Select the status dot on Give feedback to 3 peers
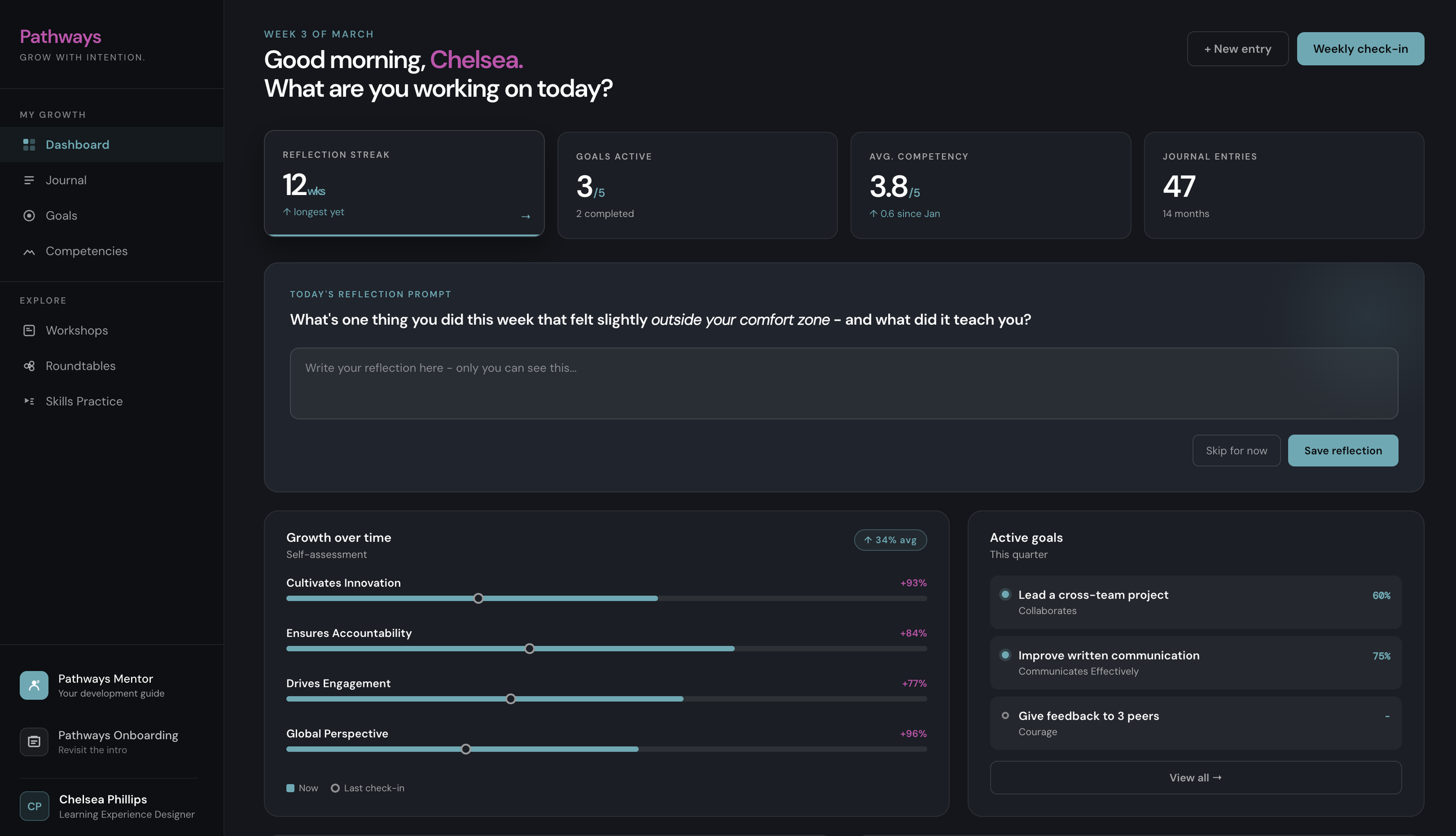The image size is (1456, 836). coord(1005,715)
